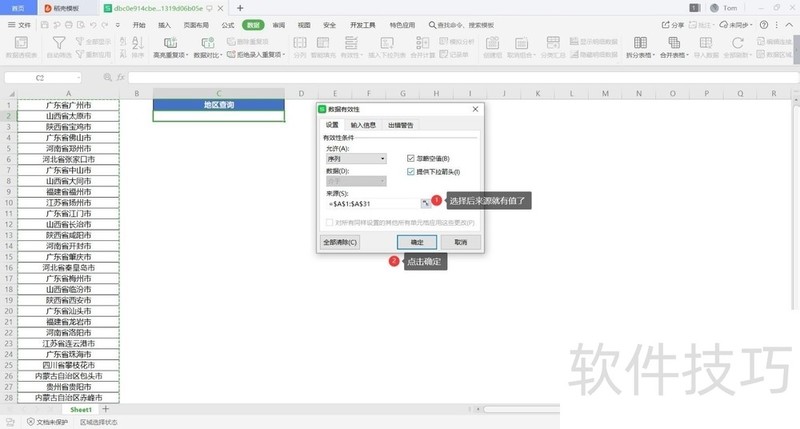Open a new document tab with plus
The width and height of the screenshot is (800, 429).
[240, 8]
